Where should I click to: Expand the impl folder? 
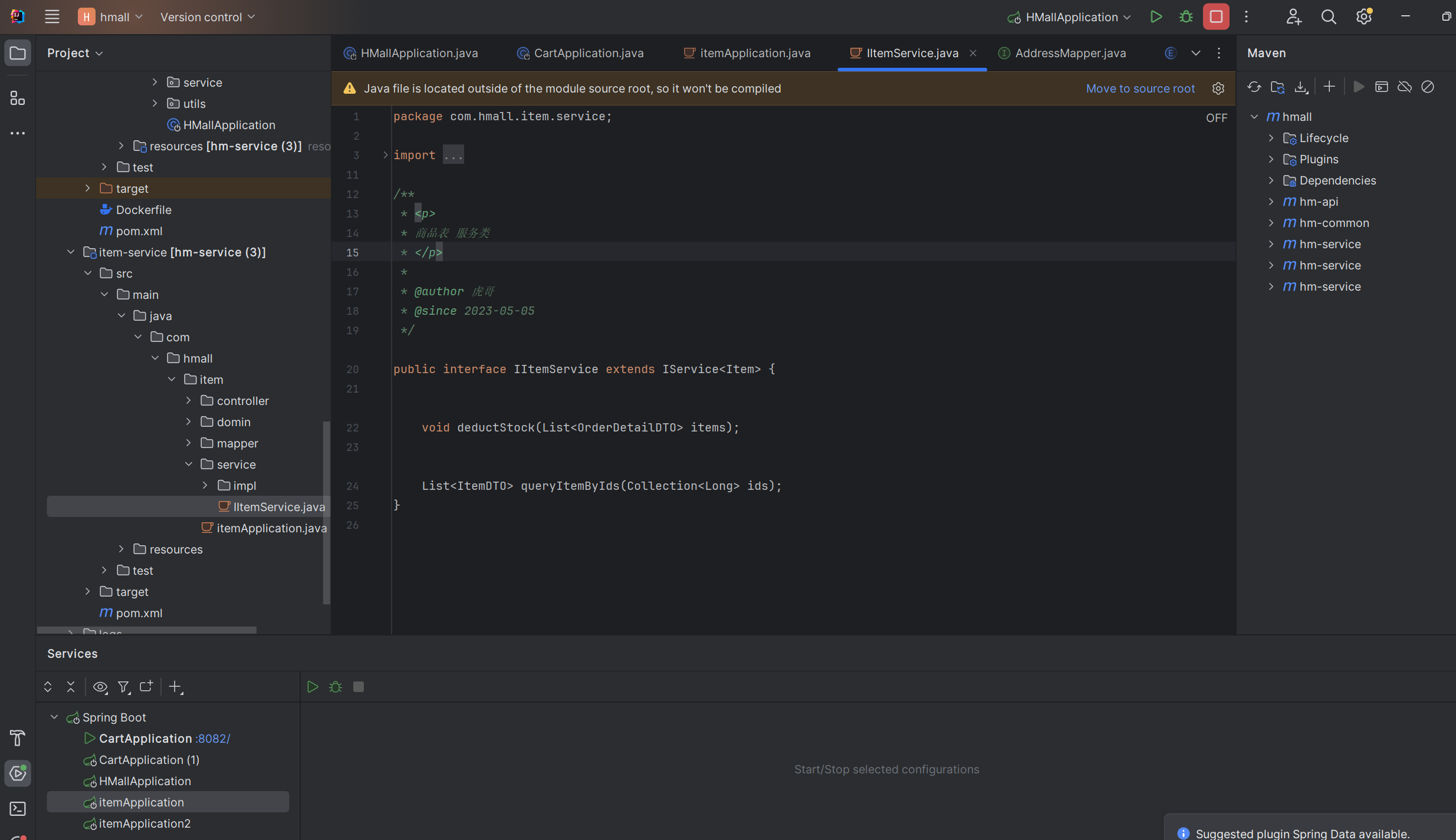pyautogui.click(x=205, y=486)
